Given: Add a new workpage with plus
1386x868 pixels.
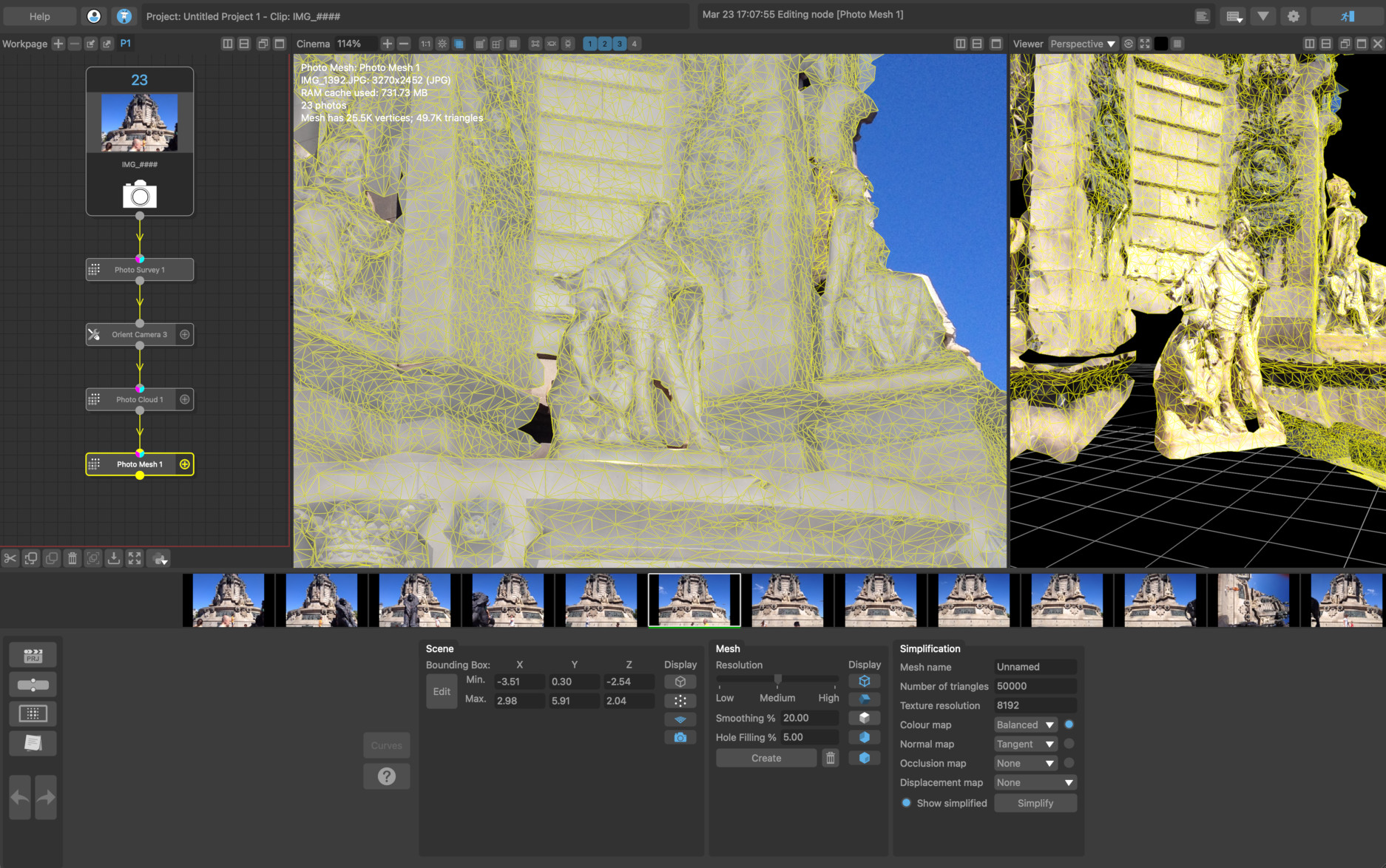Looking at the screenshot, I should pos(58,44).
